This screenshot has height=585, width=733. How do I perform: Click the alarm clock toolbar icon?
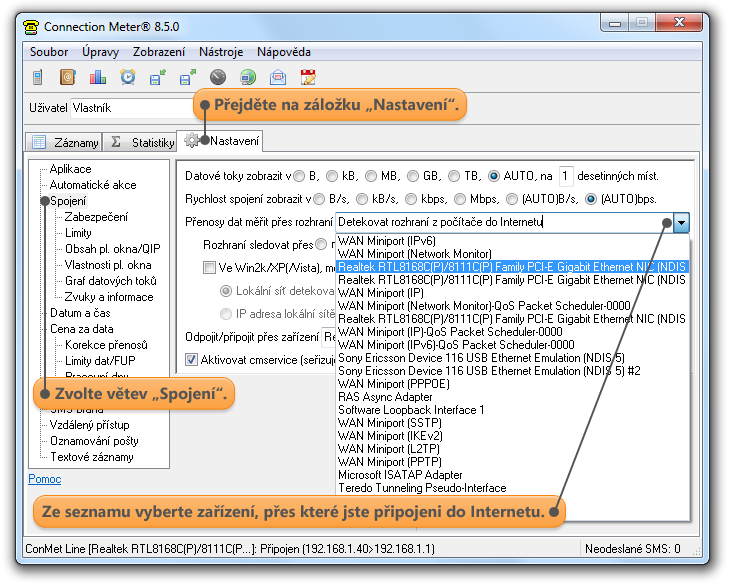128,77
